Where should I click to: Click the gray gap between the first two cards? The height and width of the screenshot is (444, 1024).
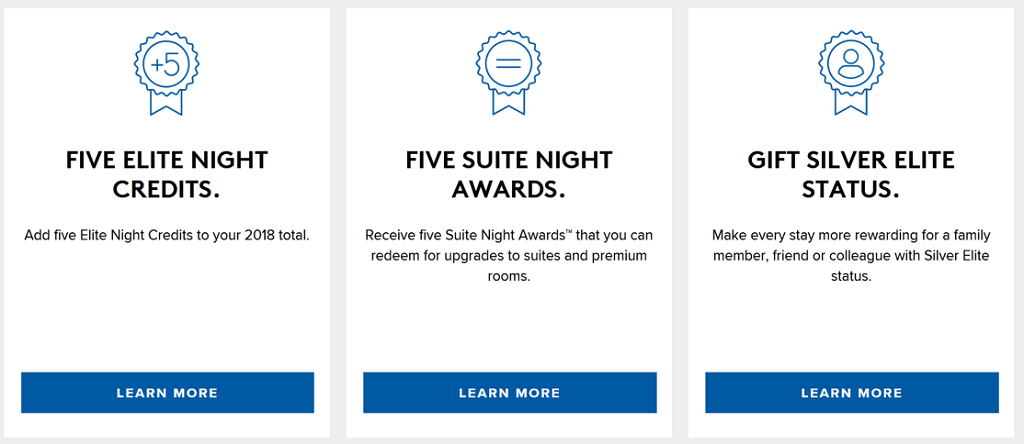pos(338,222)
